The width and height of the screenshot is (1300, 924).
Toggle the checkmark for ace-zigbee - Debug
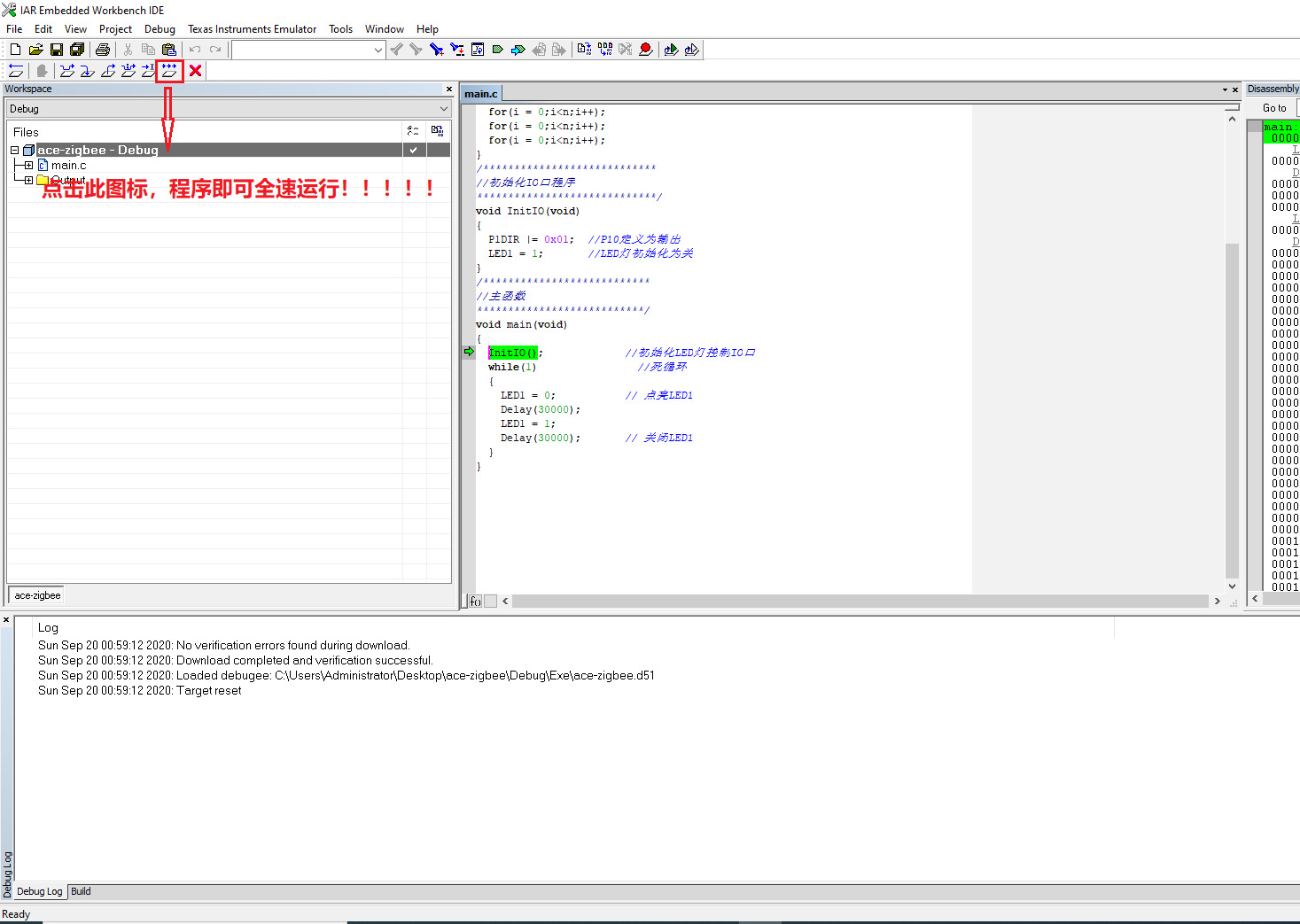[x=414, y=150]
